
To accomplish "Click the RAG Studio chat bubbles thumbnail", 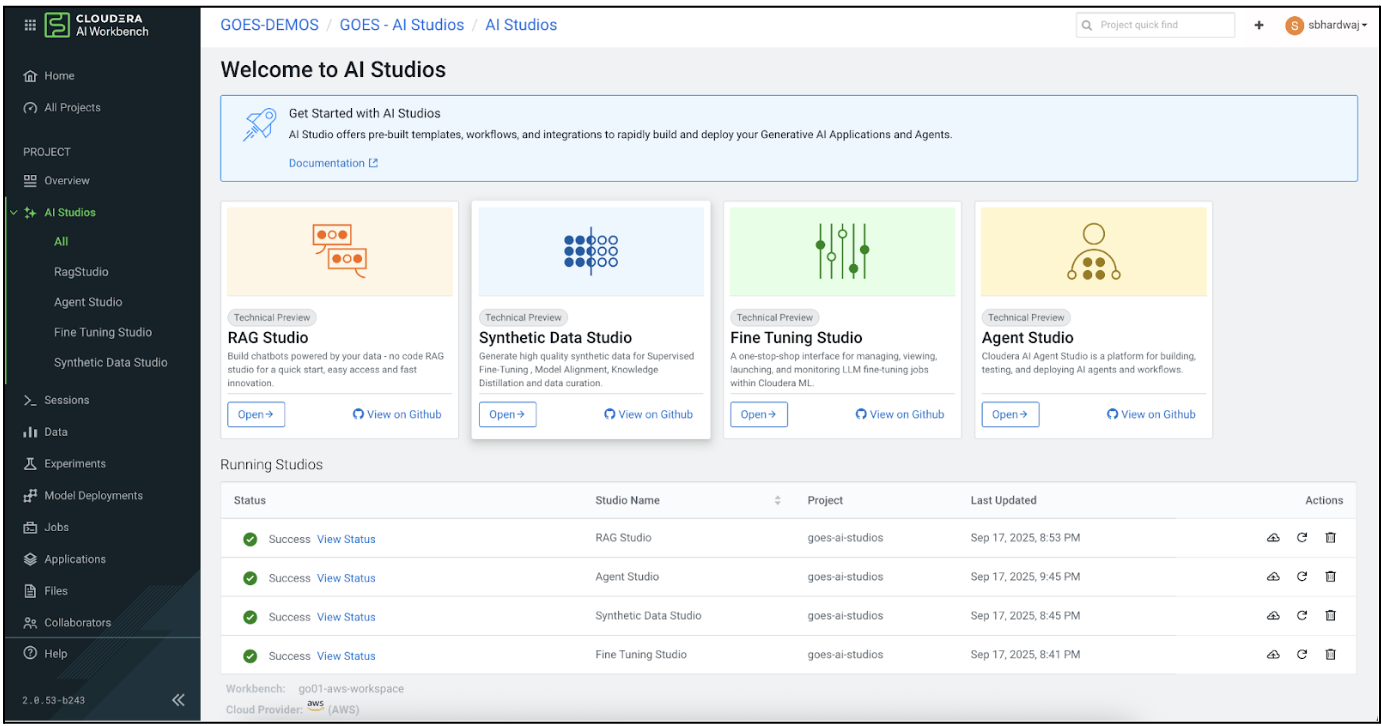I will [339, 251].
